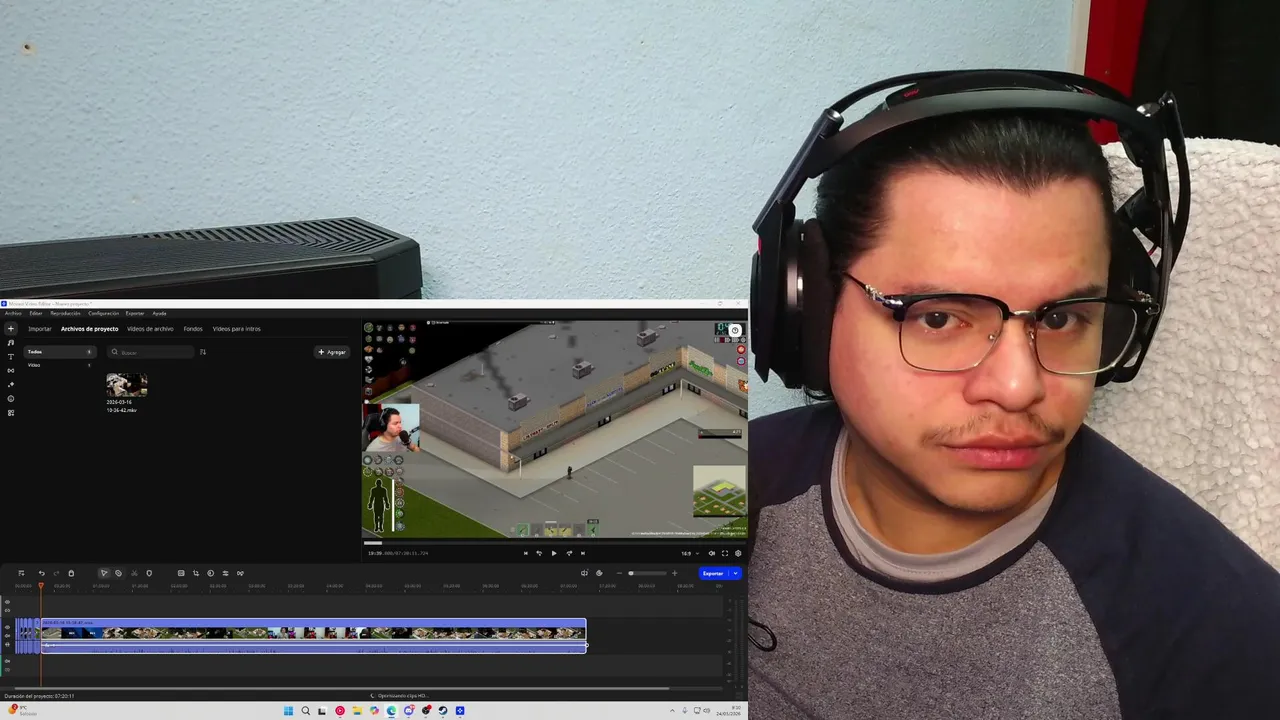
Task: Open the More tools grid icon in sidebar
Action: point(11,413)
